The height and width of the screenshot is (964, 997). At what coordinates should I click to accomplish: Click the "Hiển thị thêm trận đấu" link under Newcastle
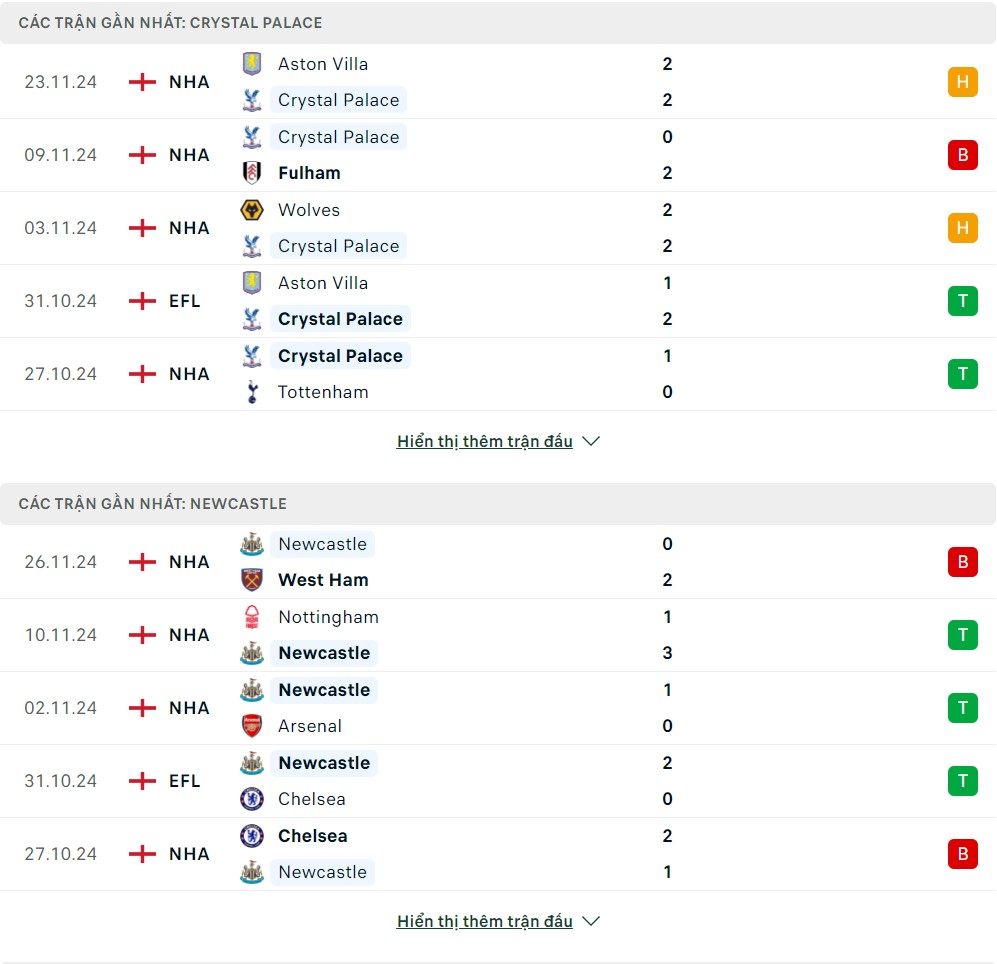(x=484, y=921)
